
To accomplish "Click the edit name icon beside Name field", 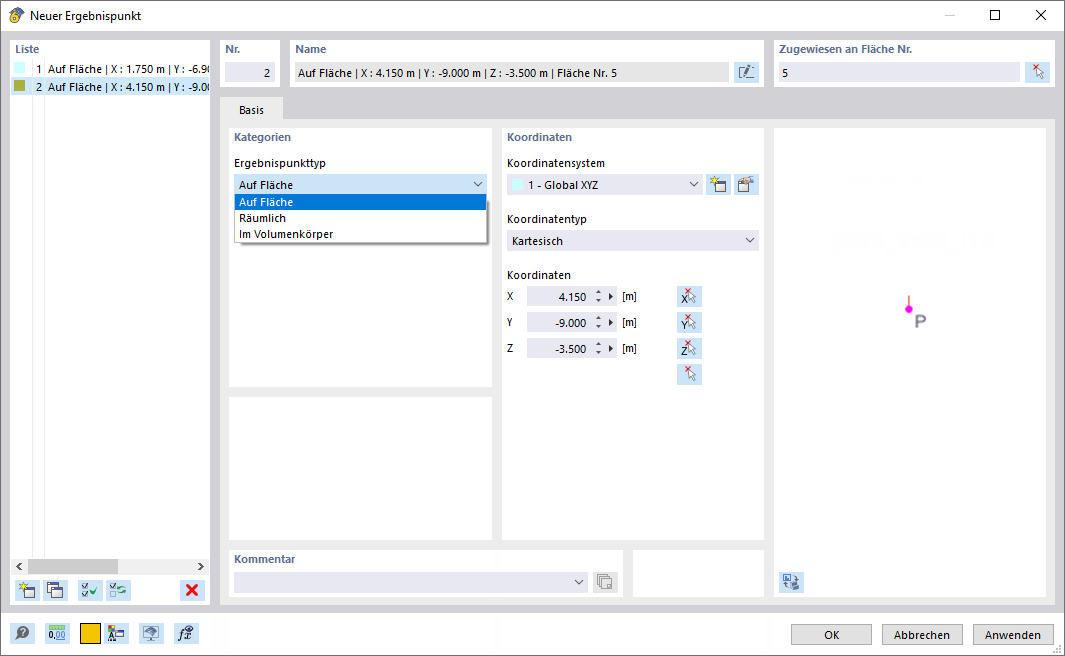I will pos(746,73).
